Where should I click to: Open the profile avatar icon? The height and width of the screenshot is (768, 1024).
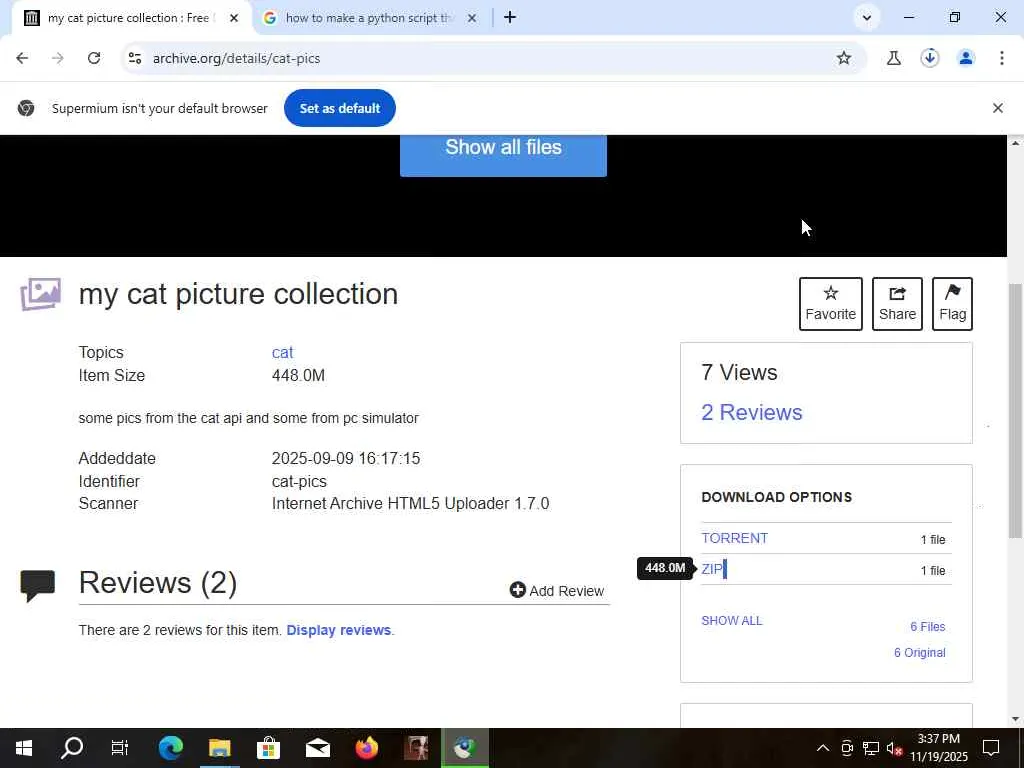pyautogui.click(x=965, y=58)
